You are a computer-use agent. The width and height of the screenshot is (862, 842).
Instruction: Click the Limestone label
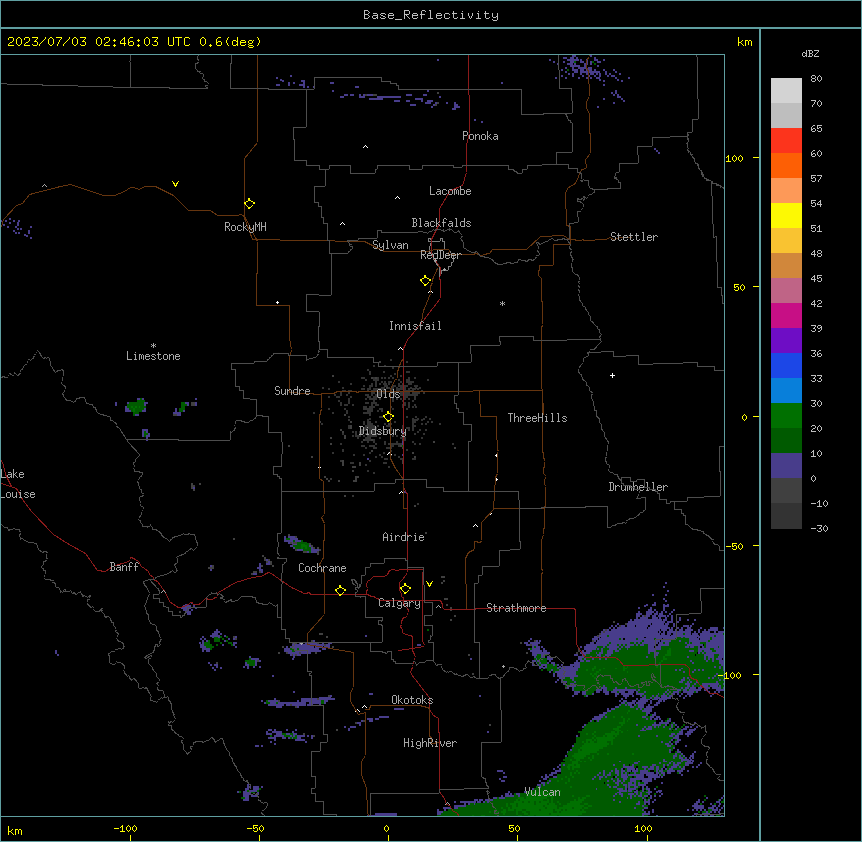point(153,356)
